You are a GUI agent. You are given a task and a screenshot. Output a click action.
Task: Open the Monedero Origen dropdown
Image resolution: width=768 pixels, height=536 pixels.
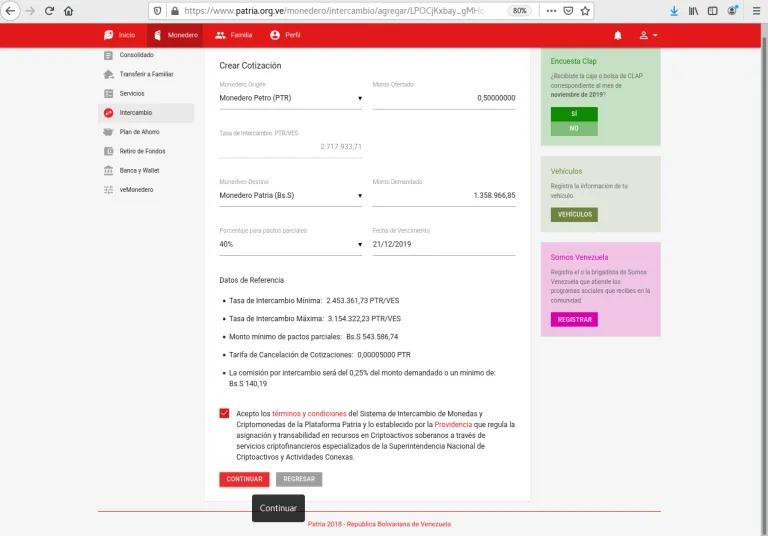290,98
